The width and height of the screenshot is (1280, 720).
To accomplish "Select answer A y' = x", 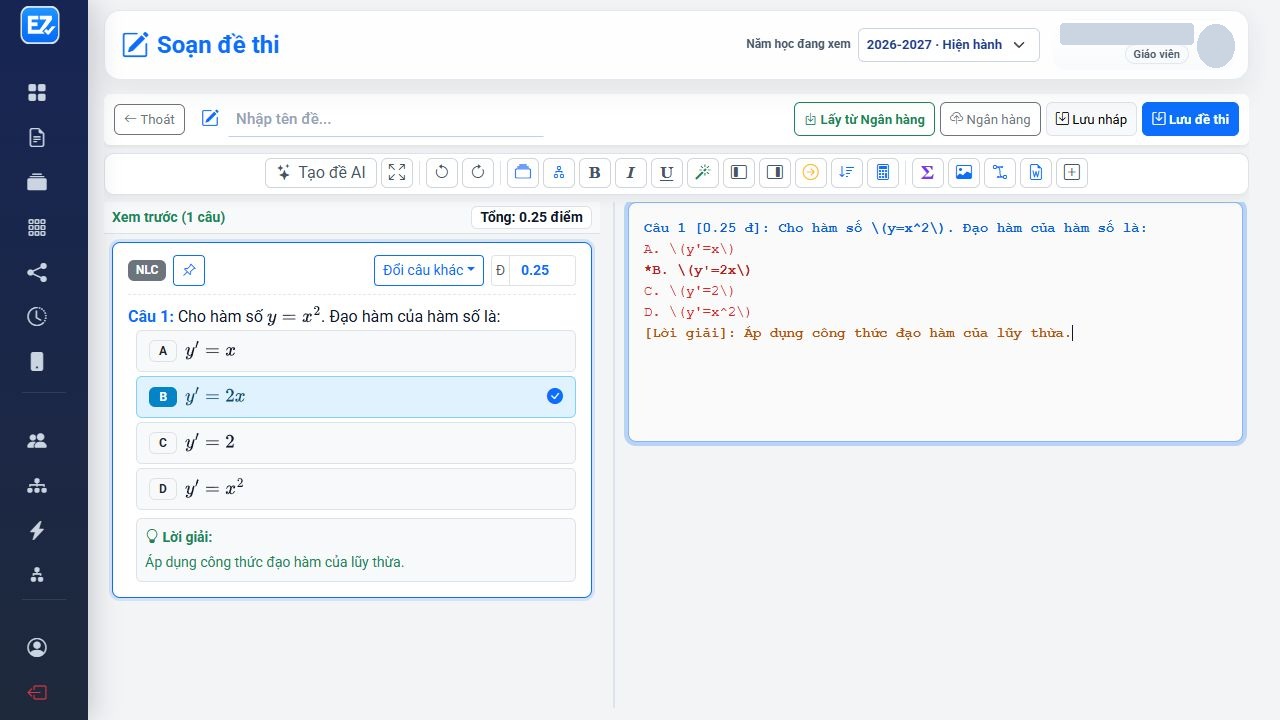I will (x=356, y=351).
